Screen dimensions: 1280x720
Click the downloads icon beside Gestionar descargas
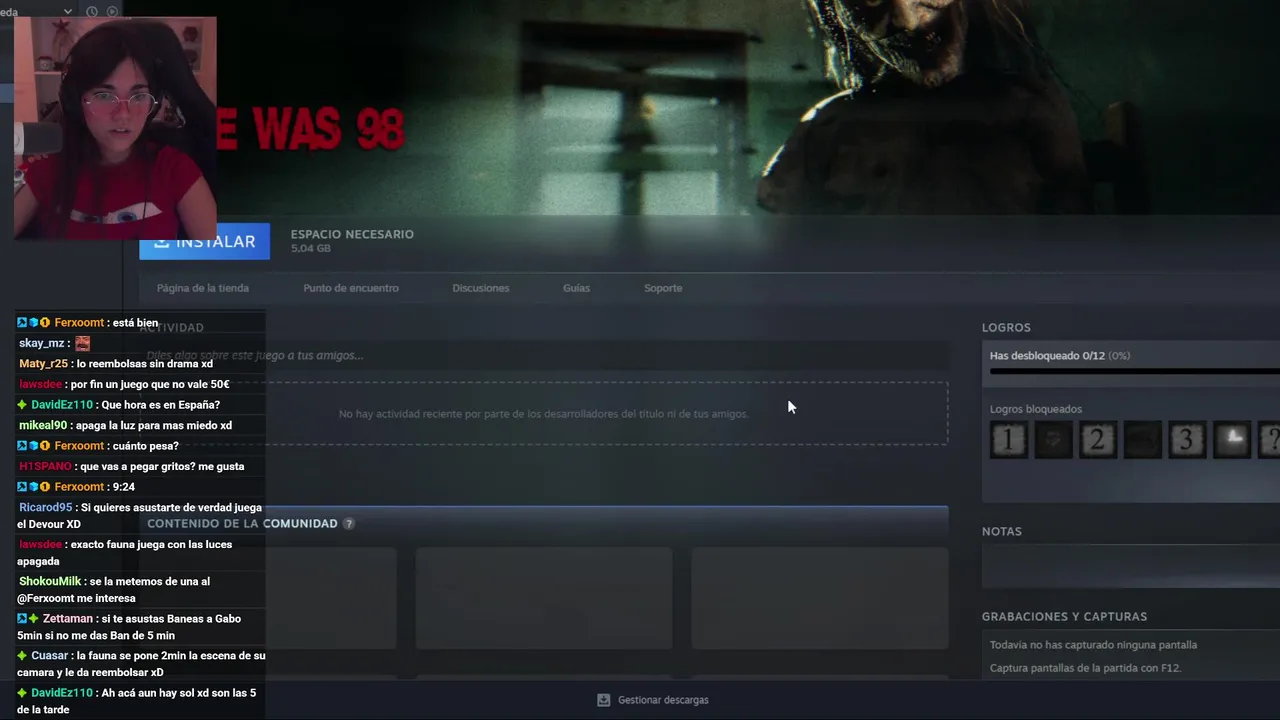click(603, 700)
